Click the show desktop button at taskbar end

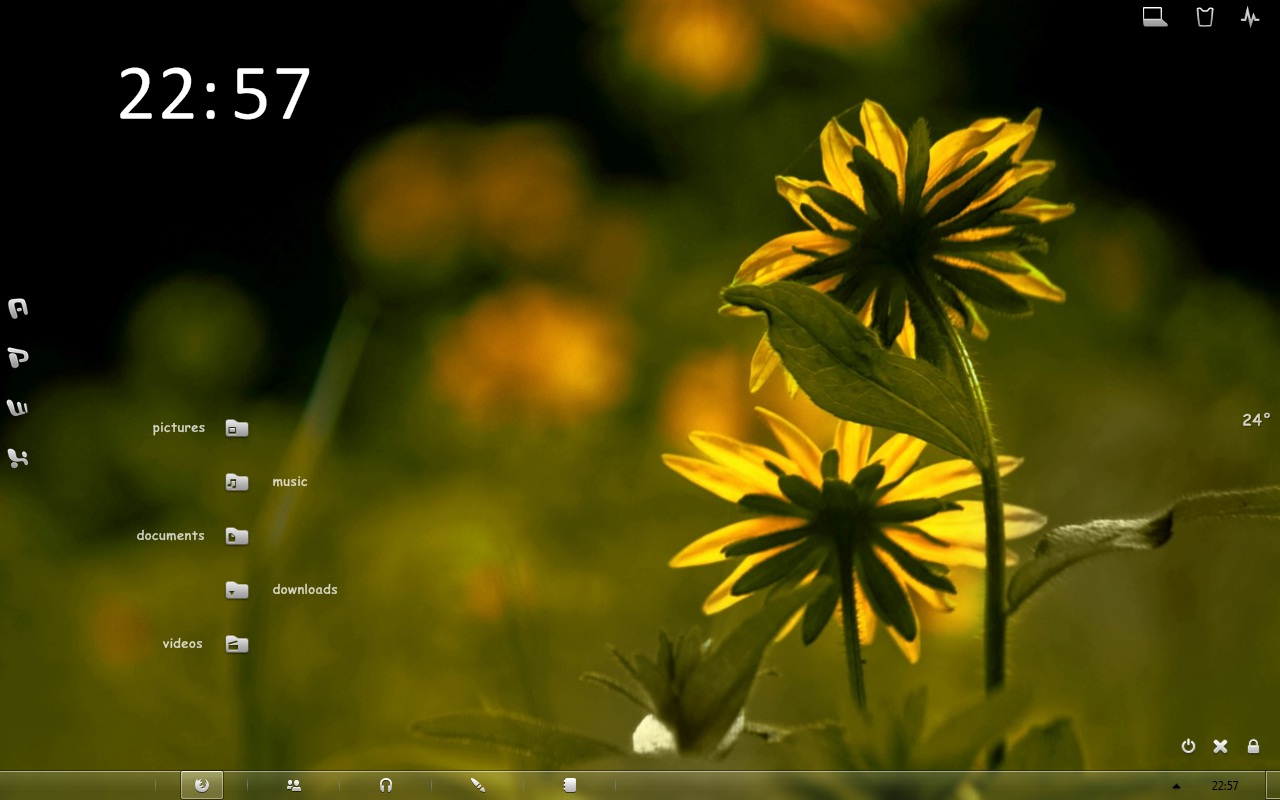point(1272,785)
